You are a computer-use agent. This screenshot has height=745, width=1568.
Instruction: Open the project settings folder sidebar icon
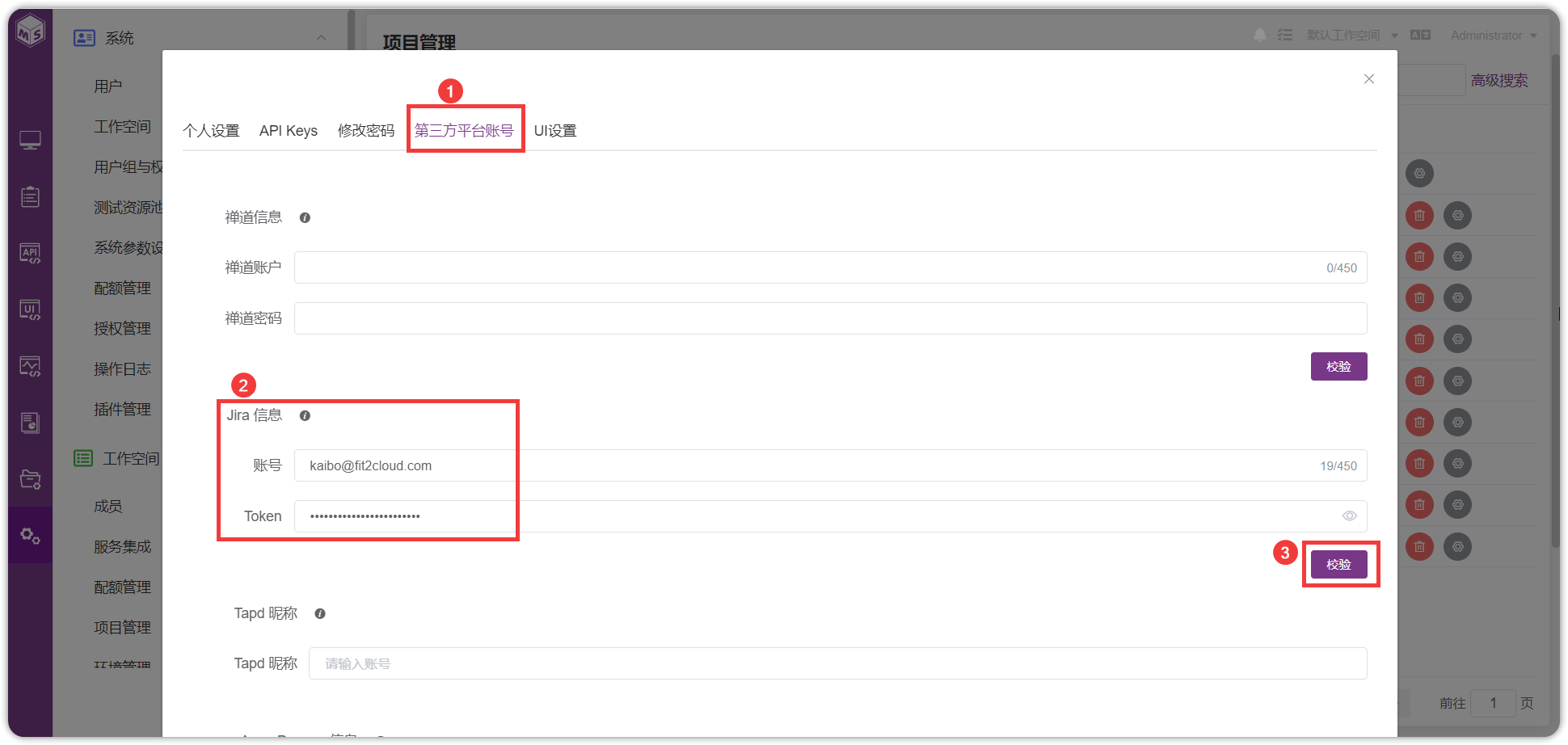pos(30,479)
